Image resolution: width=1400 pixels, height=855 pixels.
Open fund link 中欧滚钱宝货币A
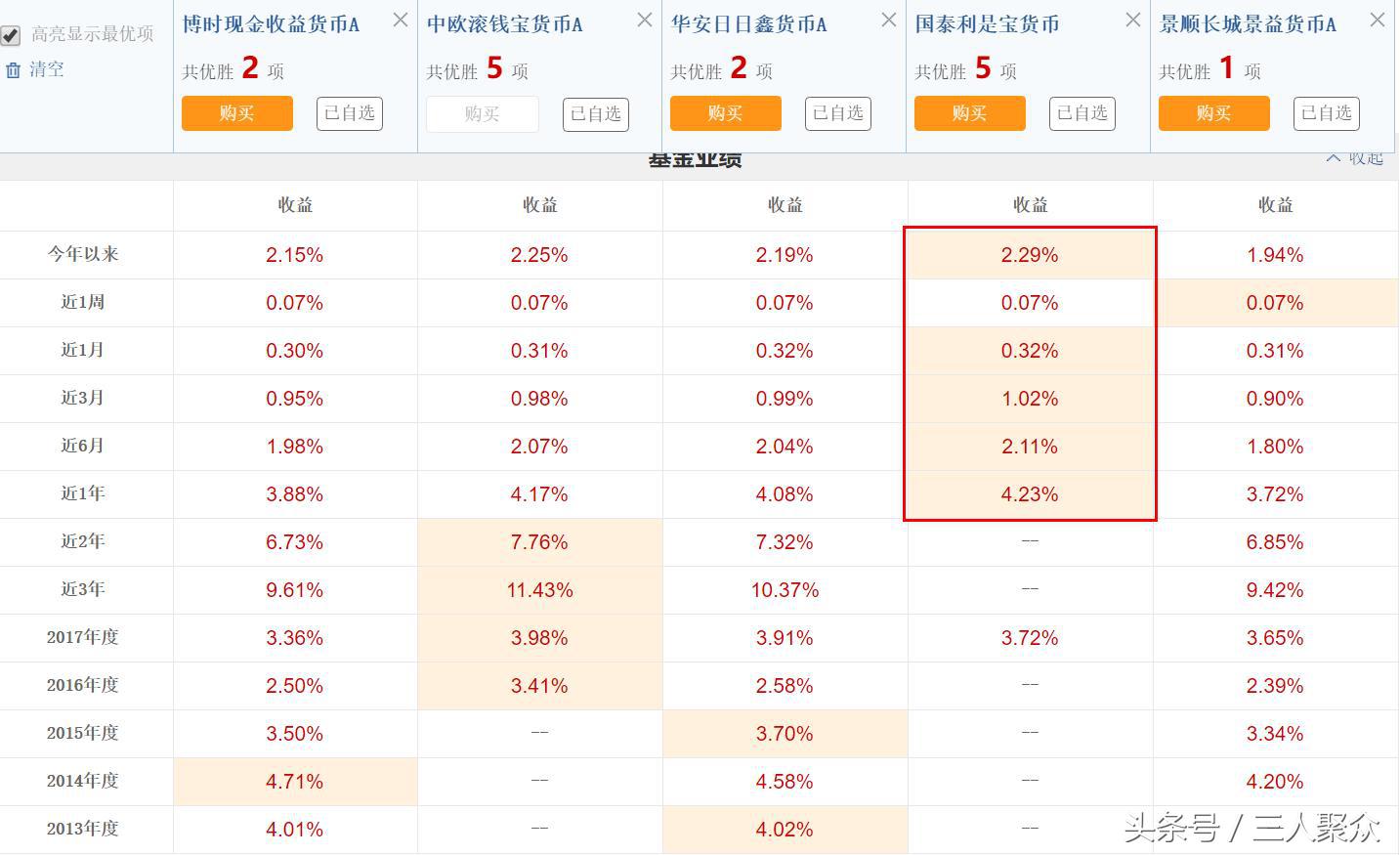click(x=505, y=24)
